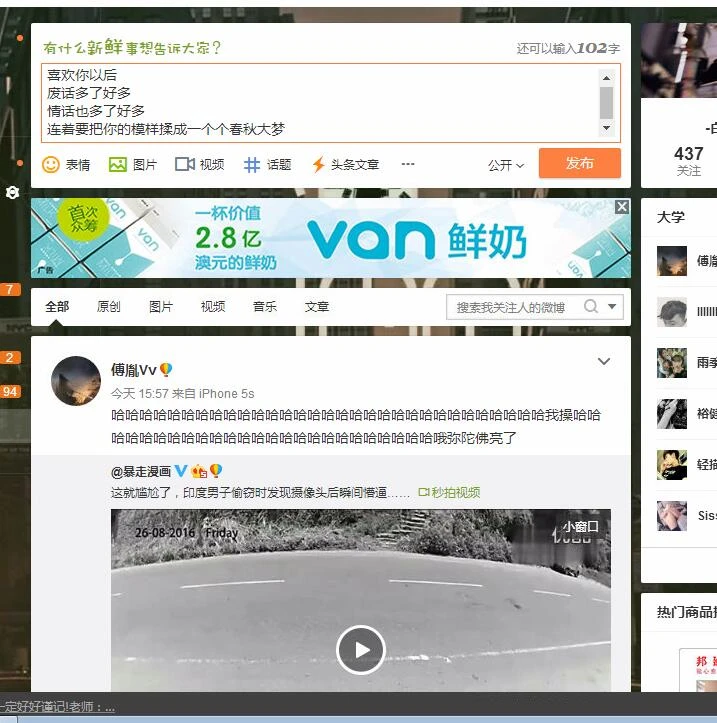Click the gear settings icon on left edge
This screenshot has width=717, height=723.
[13, 192]
